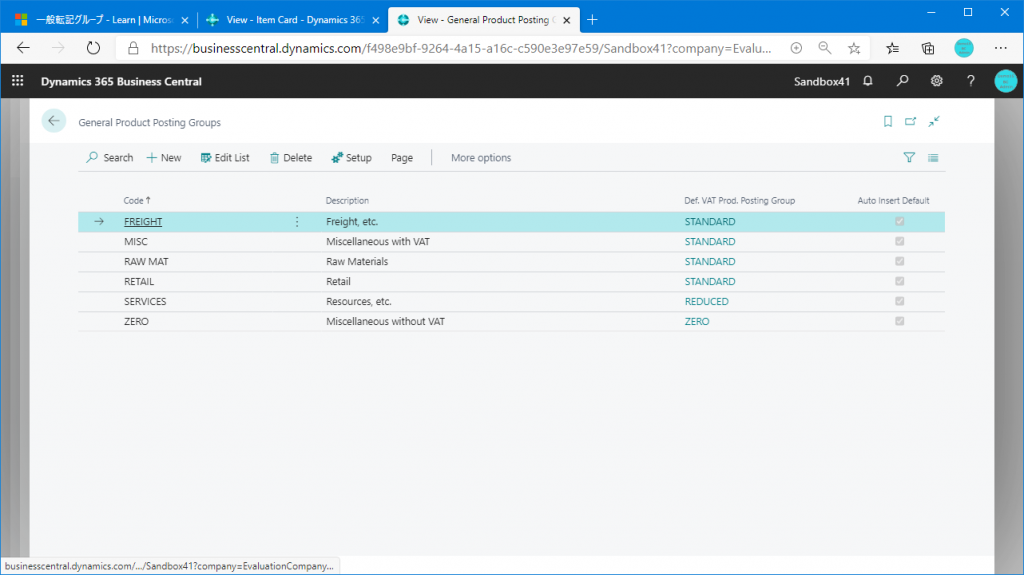Click Search in the action bar
The height and width of the screenshot is (575, 1024).
pyautogui.click(x=110, y=157)
